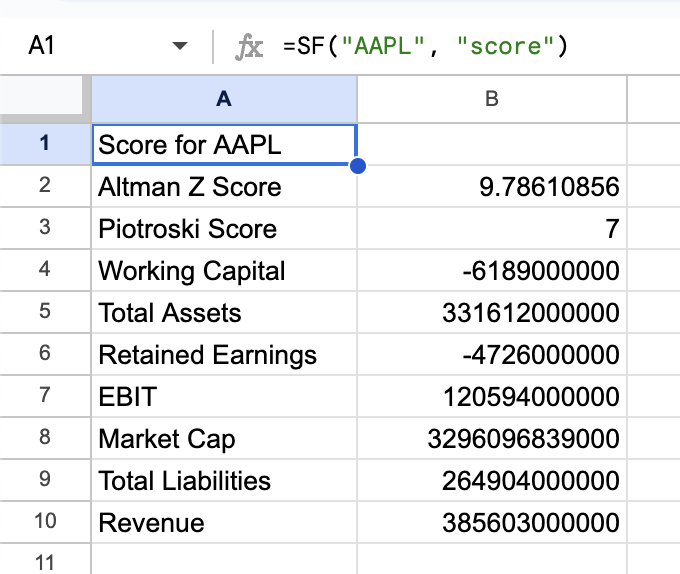Select row 6 header
Image resolution: width=680 pixels, height=574 pixels.
coord(45,354)
